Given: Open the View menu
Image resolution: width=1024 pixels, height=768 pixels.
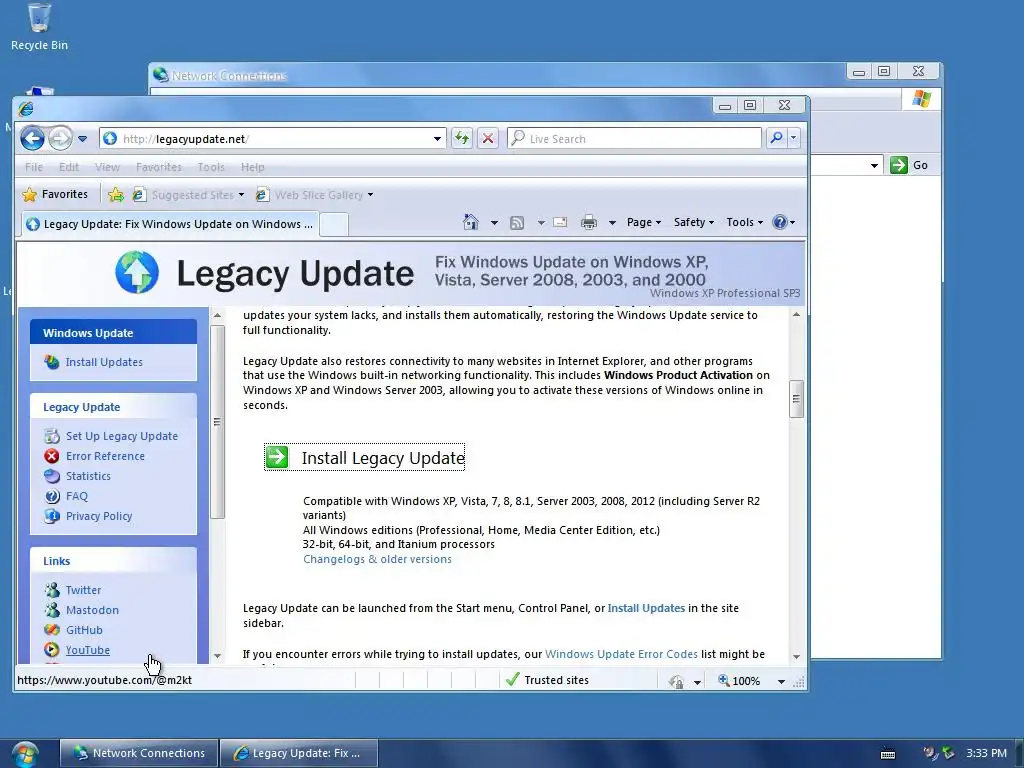Looking at the screenshot, I should (x=107, y=167).
